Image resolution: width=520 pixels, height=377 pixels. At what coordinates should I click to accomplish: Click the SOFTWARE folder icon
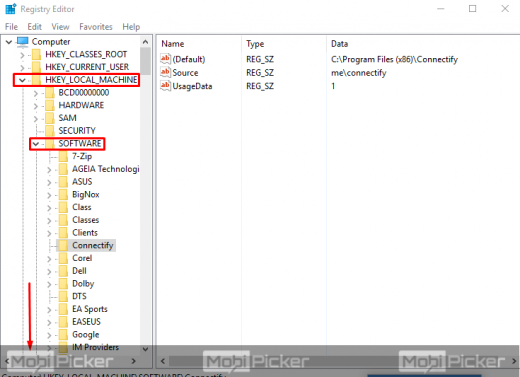pyautogui.click(x=50, y=144)
